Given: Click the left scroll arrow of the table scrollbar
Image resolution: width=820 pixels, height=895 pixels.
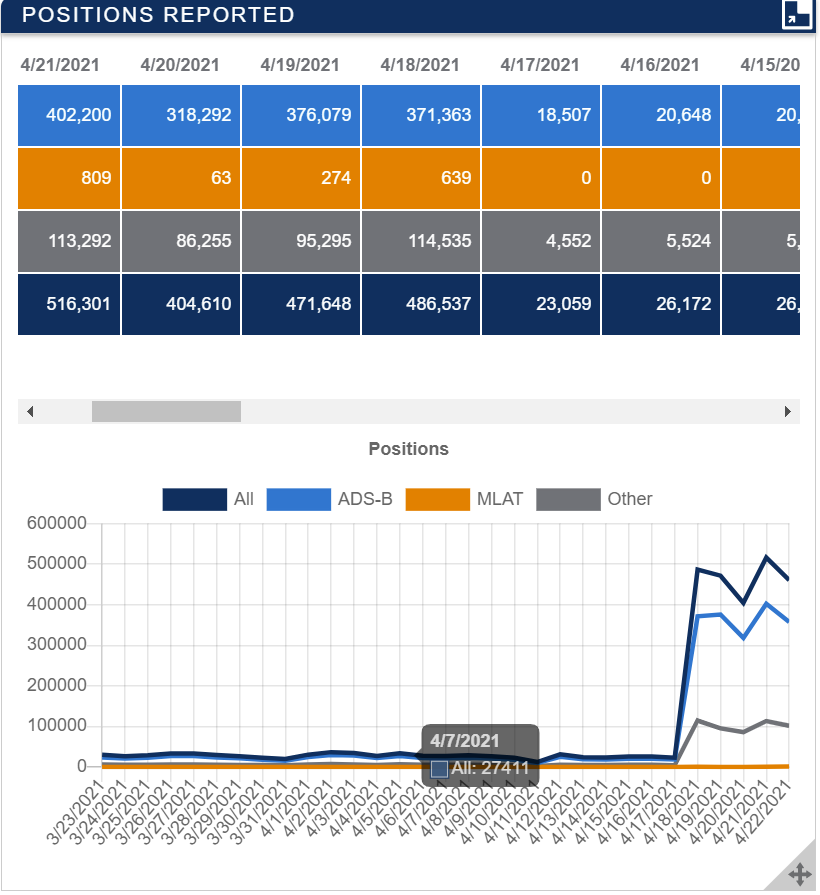Looking at the screenshot, I should tap(30, 412).
